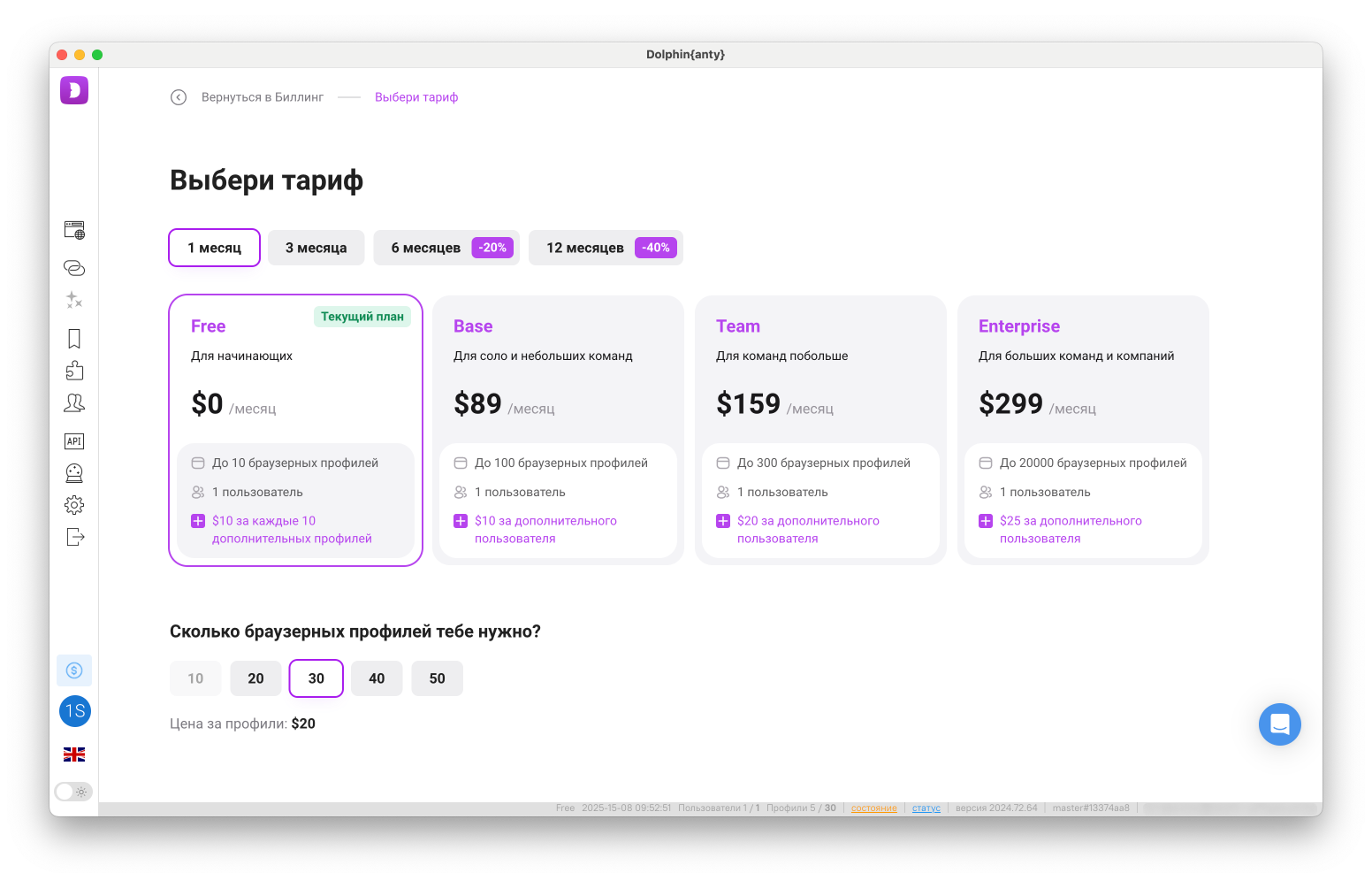Viewport: 1372px width, 873px height.
Task: Click the -40% discount badge
Action: pyautogui.click(x=656, y=248)
